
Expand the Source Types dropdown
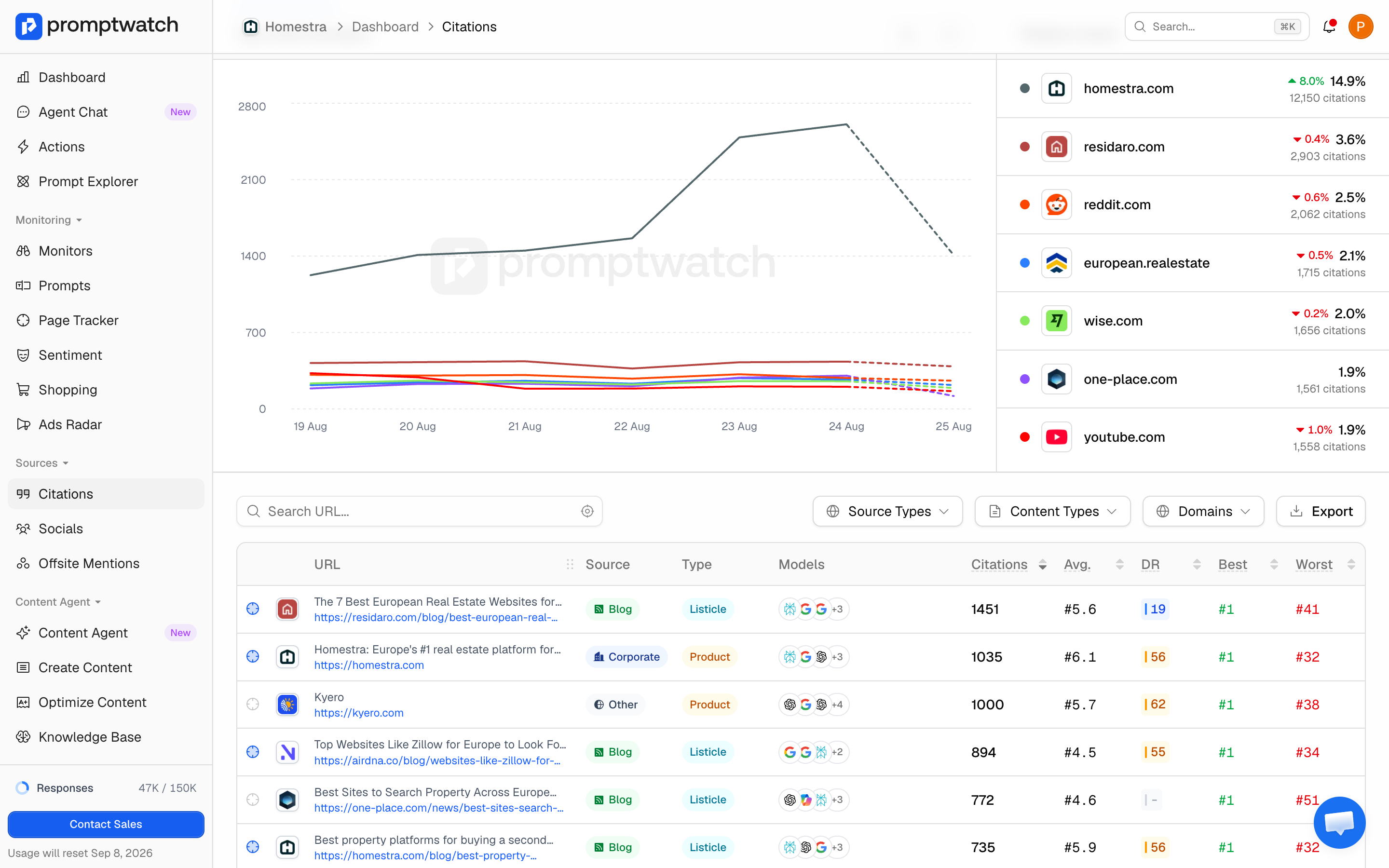[887, 511]
